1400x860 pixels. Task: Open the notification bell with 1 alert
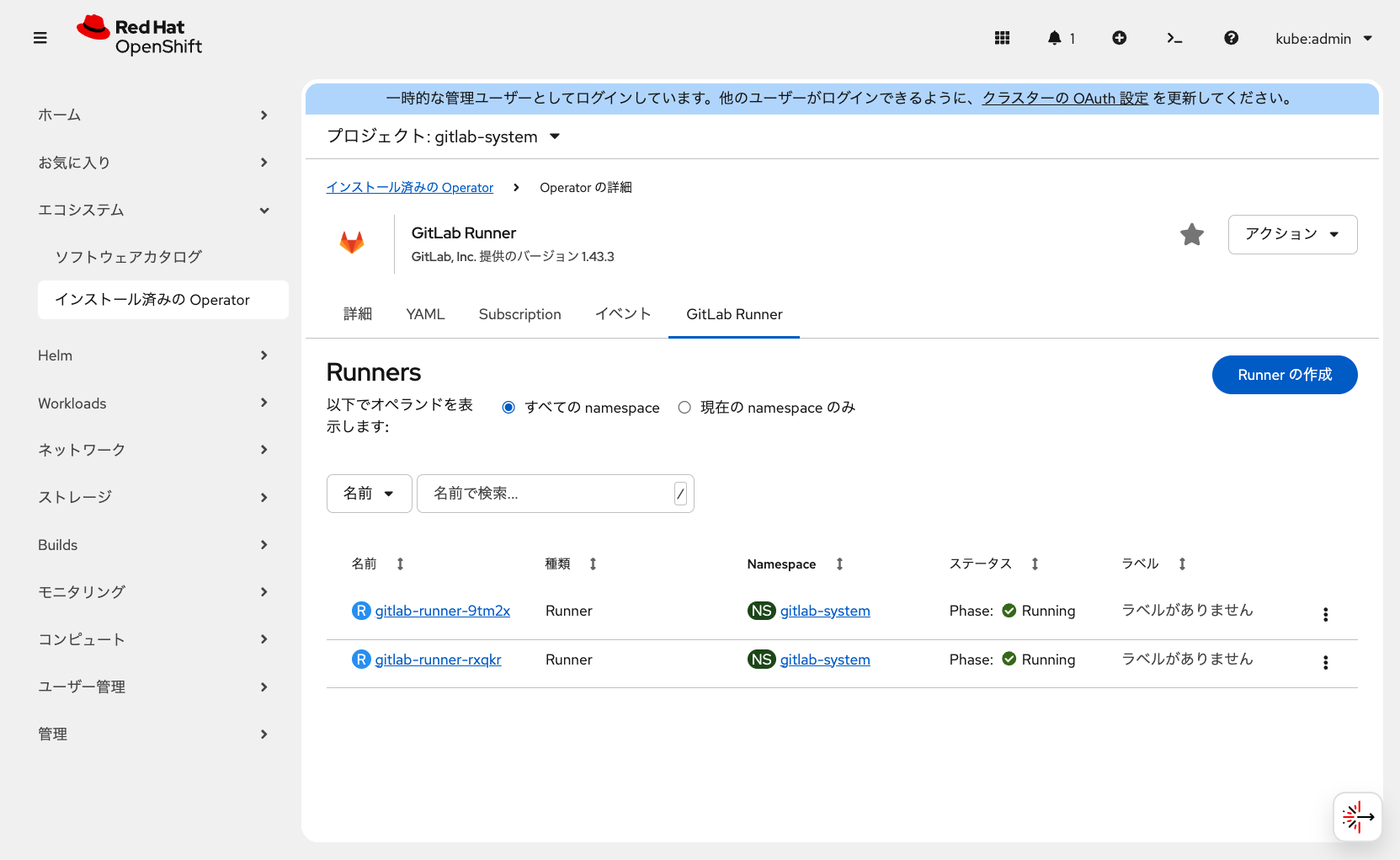pyautogui.click(x=1057, y=38)
